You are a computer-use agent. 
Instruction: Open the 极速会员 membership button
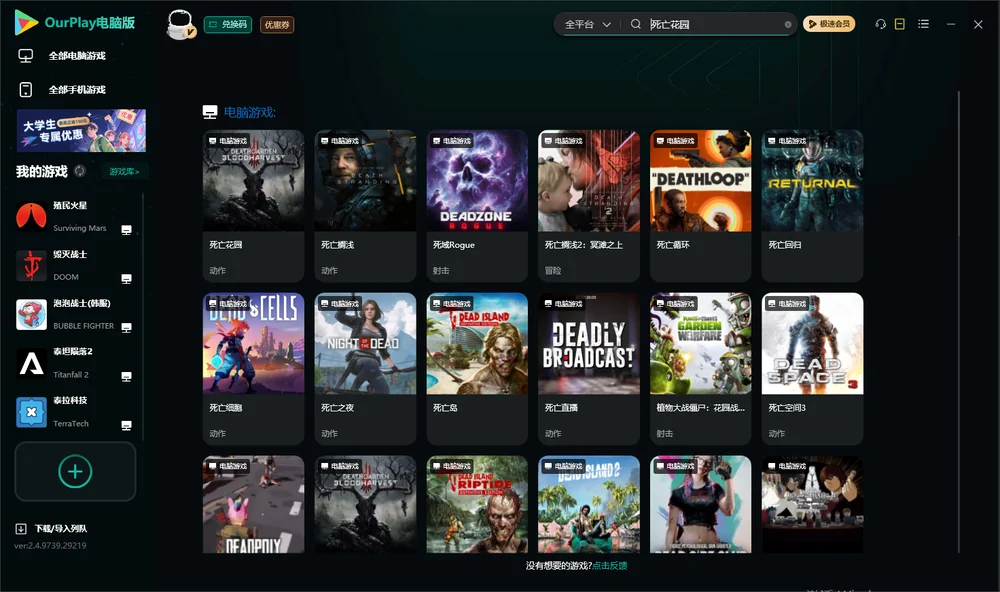tap(828, 24)
